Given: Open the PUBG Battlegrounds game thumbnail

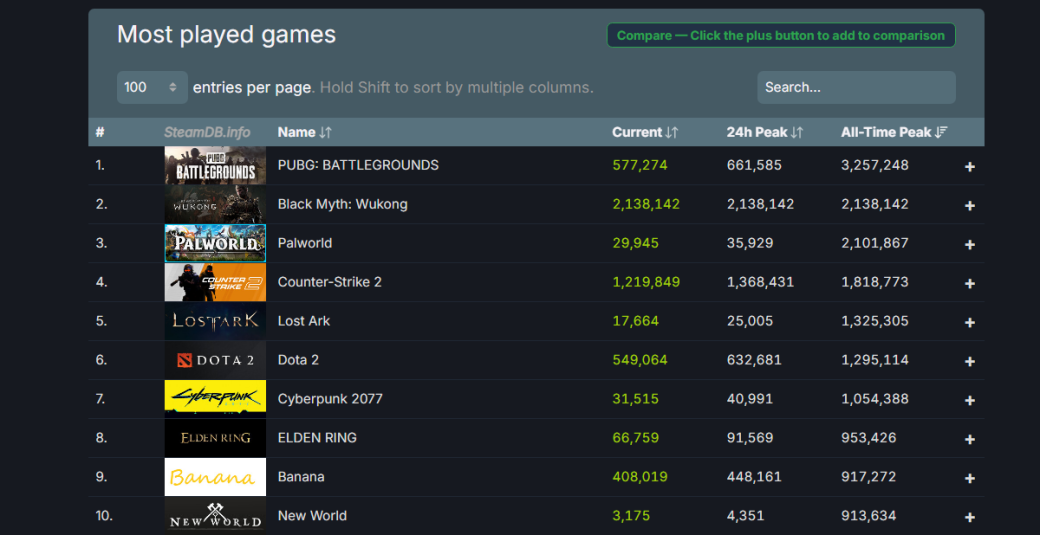Looking at the screenshot, I should 215,165.
